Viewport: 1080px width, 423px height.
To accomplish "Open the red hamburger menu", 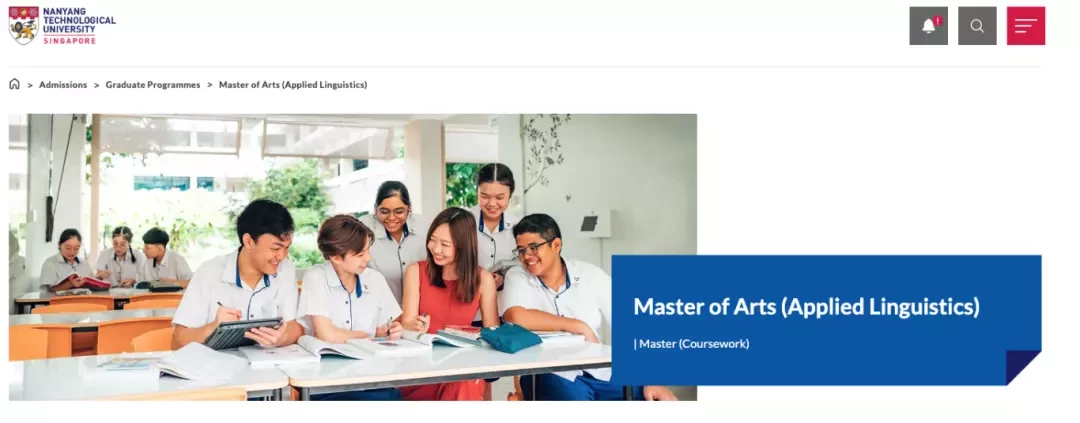I will pyautogui.click(x=1026, y=26).
